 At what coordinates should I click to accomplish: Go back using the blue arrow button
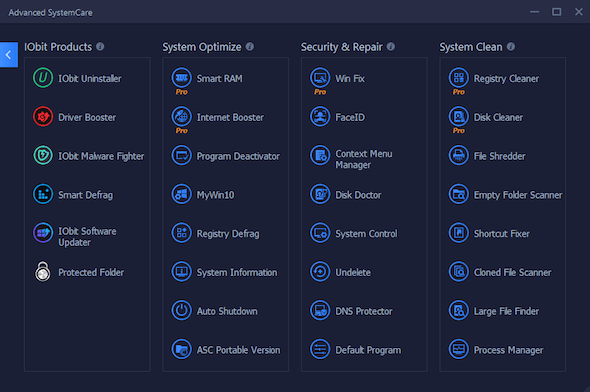click(x=9, y=55)
